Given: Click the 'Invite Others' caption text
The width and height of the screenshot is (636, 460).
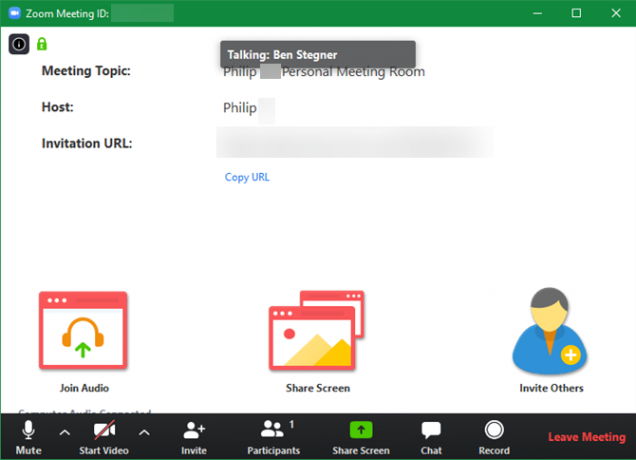Looking at the screenshot, I should 551,388.
